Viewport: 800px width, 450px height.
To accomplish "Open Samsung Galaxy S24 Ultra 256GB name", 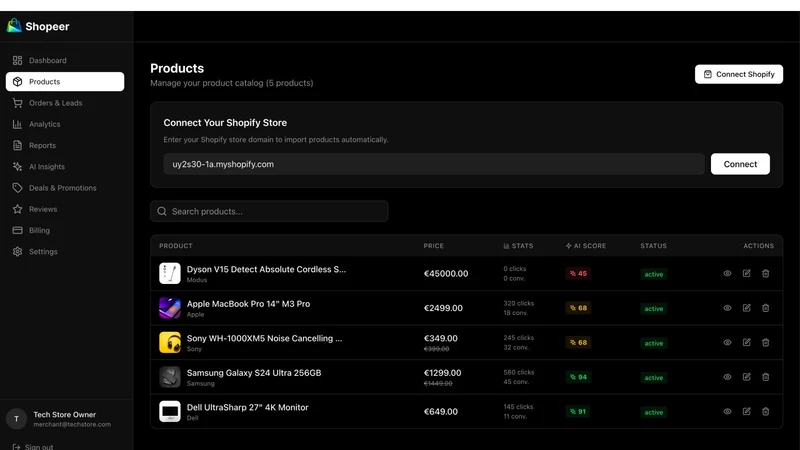I will pyautogui.click(x=254, y=373).
